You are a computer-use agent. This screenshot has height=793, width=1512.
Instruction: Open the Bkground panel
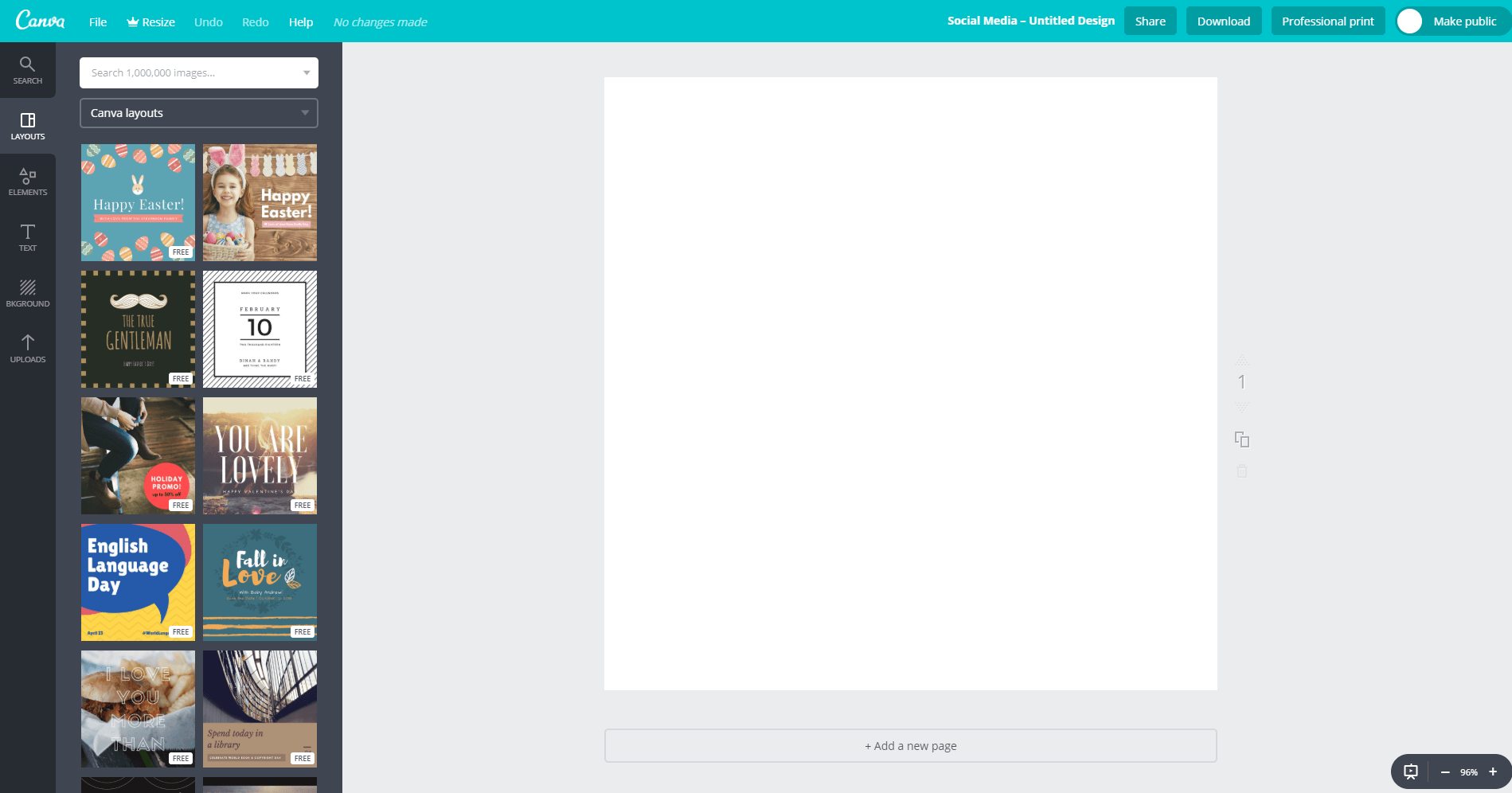pyautogui.click(x=28, y=292)
